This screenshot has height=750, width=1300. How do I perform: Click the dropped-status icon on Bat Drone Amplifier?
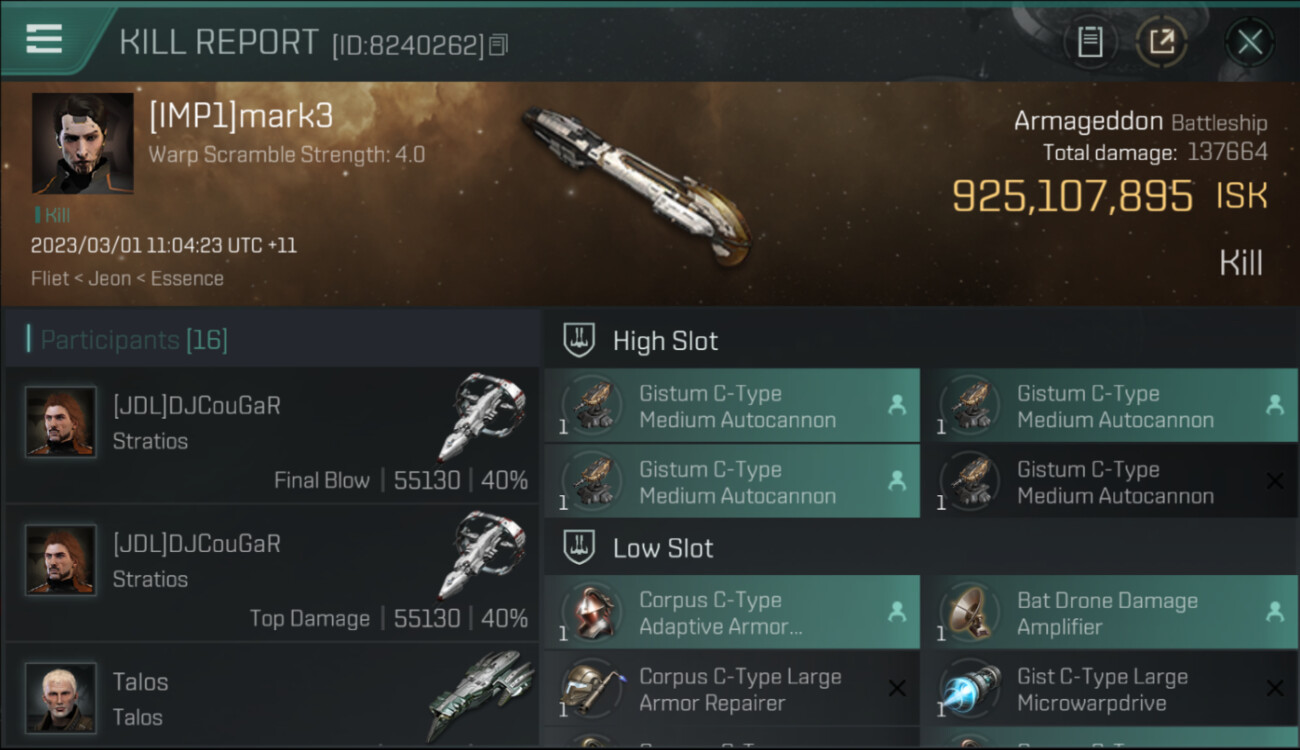coord(1274,612)
